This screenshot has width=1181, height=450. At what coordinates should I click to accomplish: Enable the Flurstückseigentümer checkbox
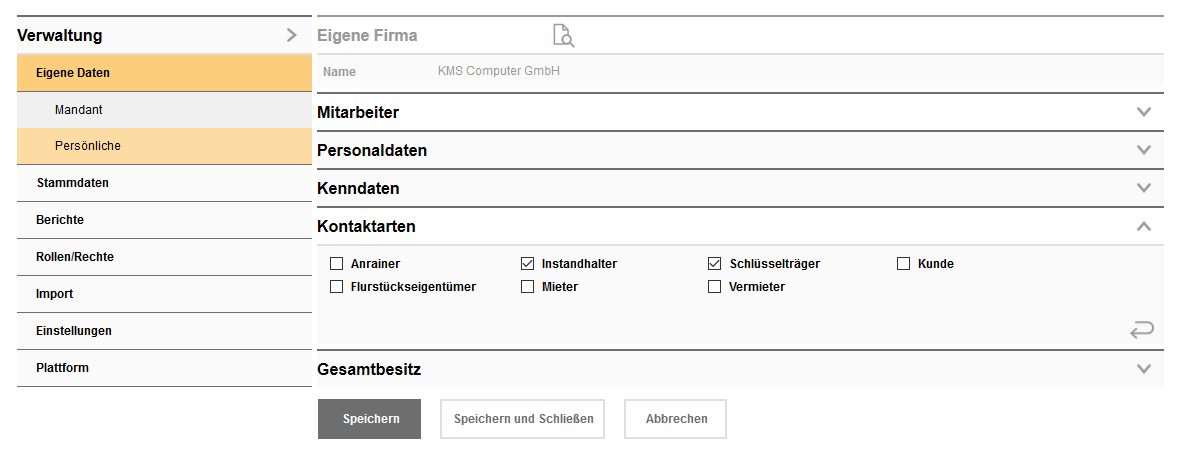click(x=337, y=287)
